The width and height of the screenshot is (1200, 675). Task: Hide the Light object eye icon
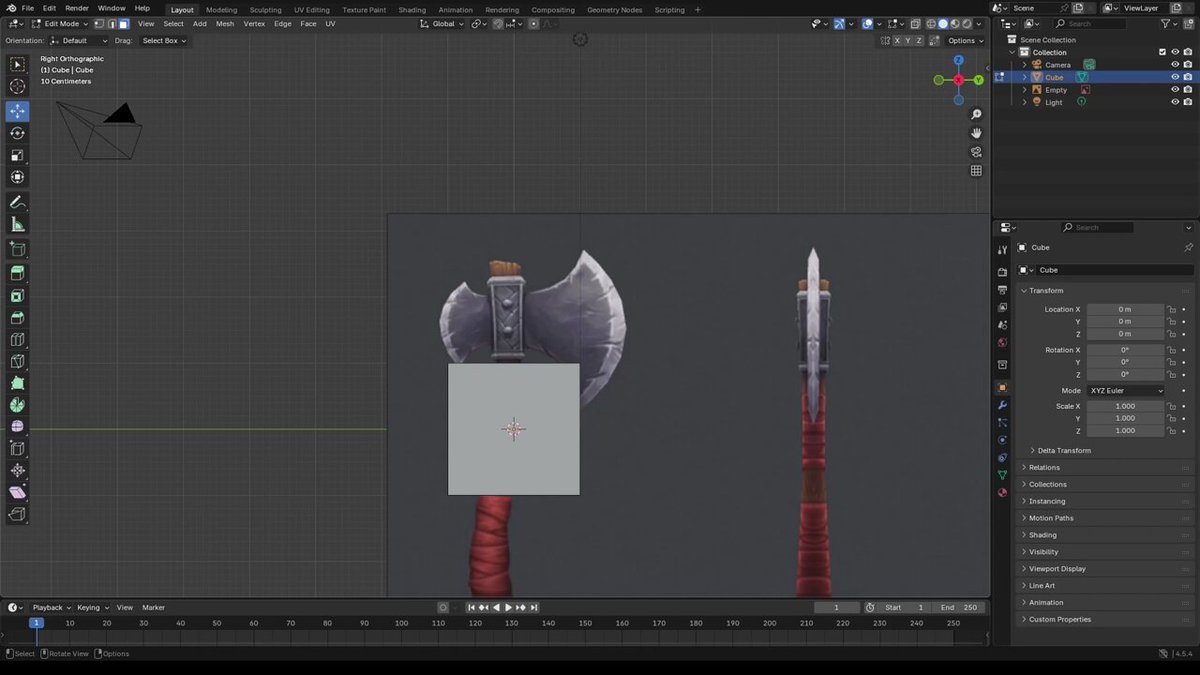[x=1175, y=102]
